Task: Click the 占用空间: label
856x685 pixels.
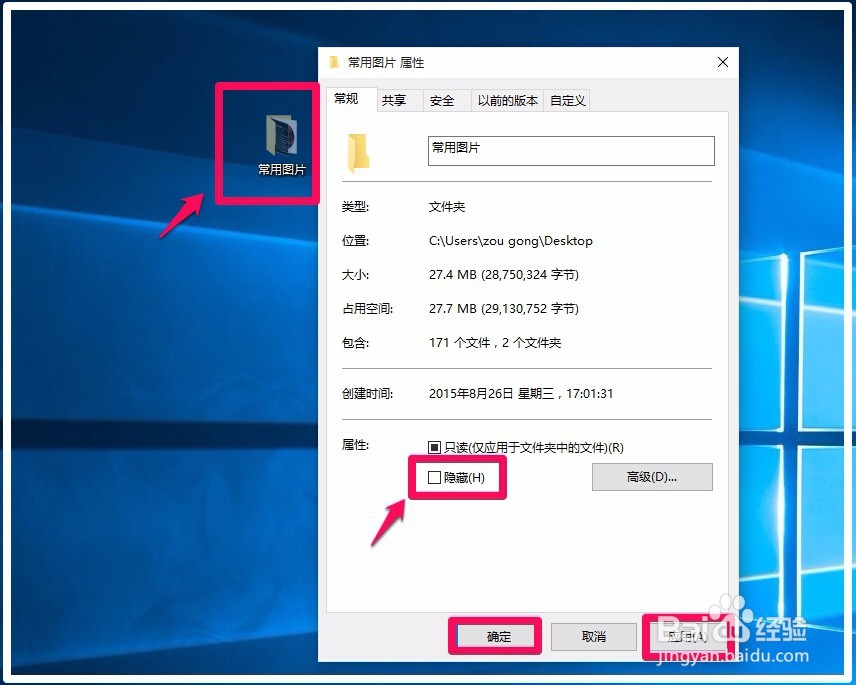Action: click(x=367, y=308)
